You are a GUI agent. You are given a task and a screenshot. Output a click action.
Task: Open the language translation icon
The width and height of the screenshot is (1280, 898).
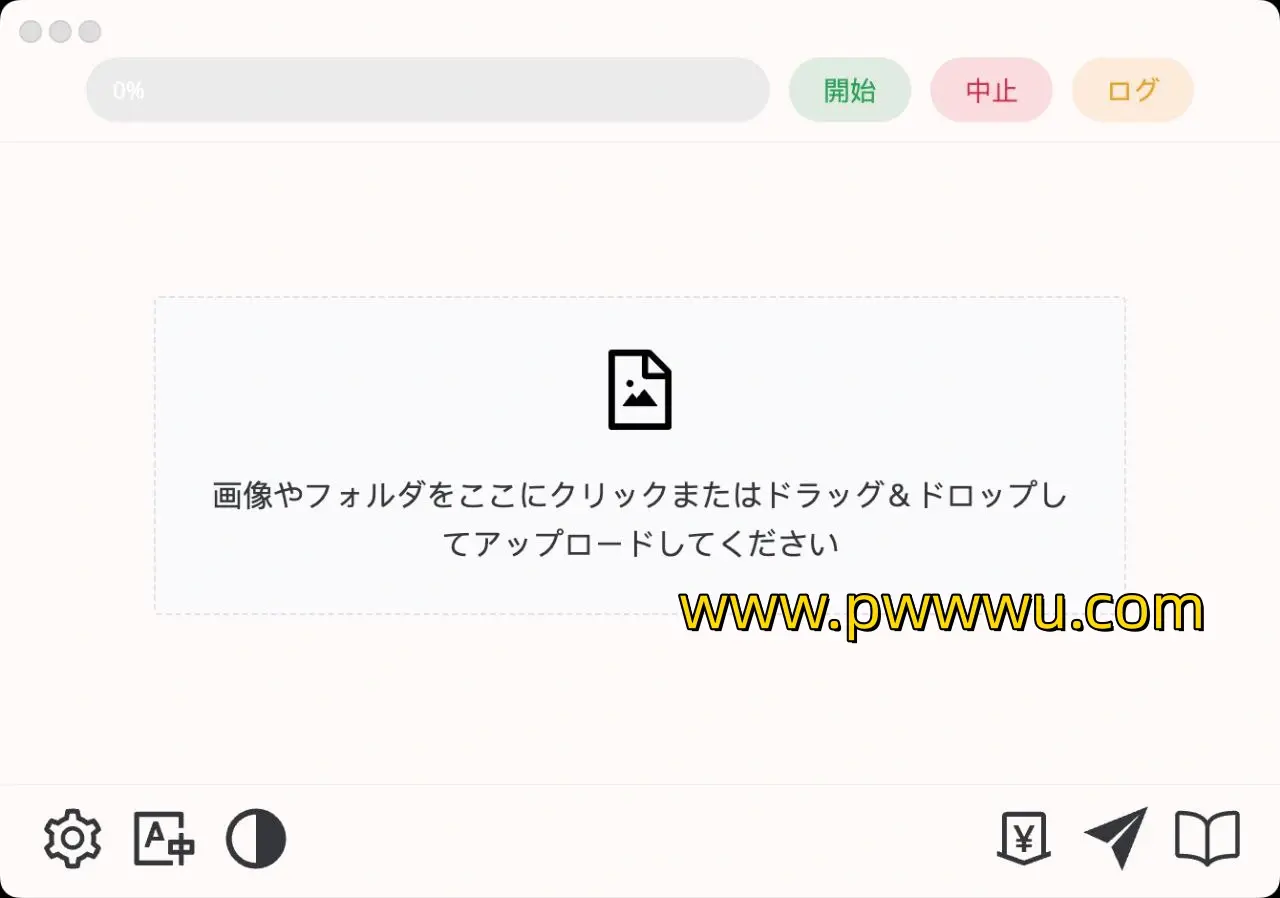click(x=164, y=839)
